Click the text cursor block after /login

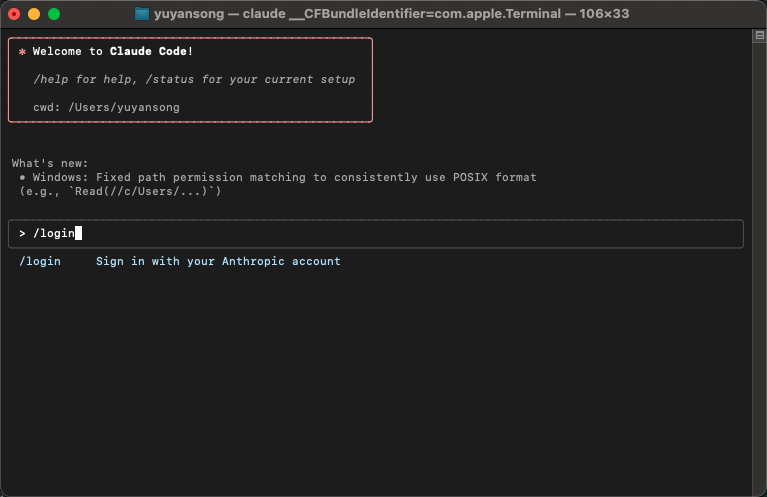click(78, 233)
